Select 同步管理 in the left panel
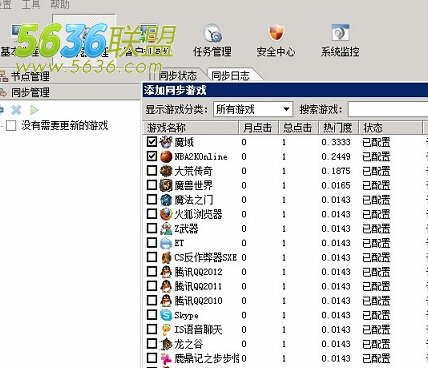This screenshot has width=428, height=368. click(30, 92)
